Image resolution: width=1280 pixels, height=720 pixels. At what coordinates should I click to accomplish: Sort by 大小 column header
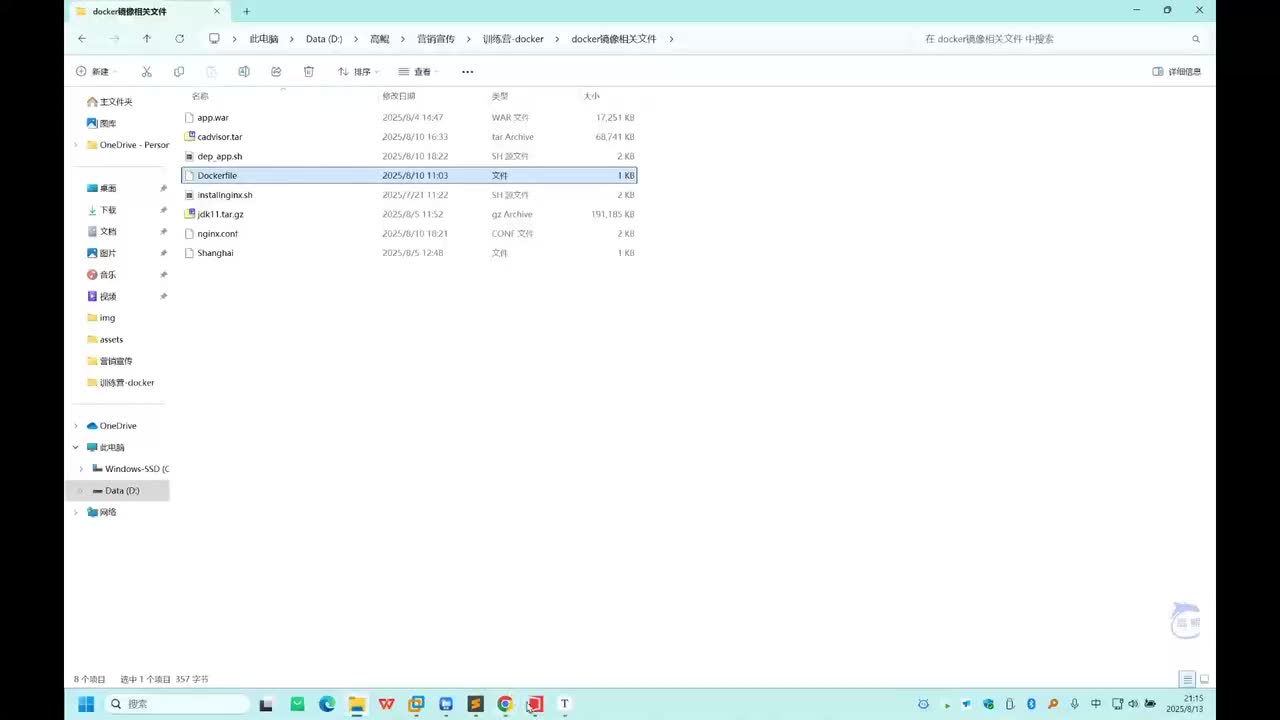click(592, 96)
